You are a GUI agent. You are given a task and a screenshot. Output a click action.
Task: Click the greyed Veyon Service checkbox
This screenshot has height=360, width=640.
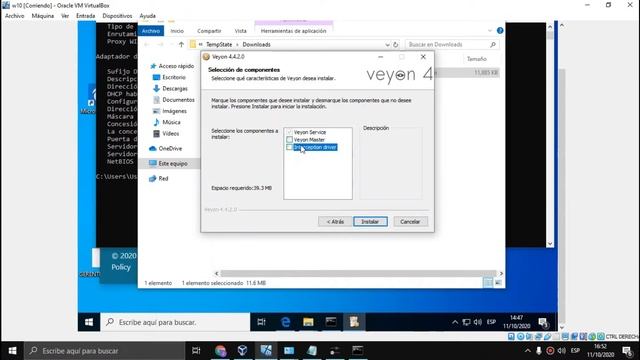289,132
